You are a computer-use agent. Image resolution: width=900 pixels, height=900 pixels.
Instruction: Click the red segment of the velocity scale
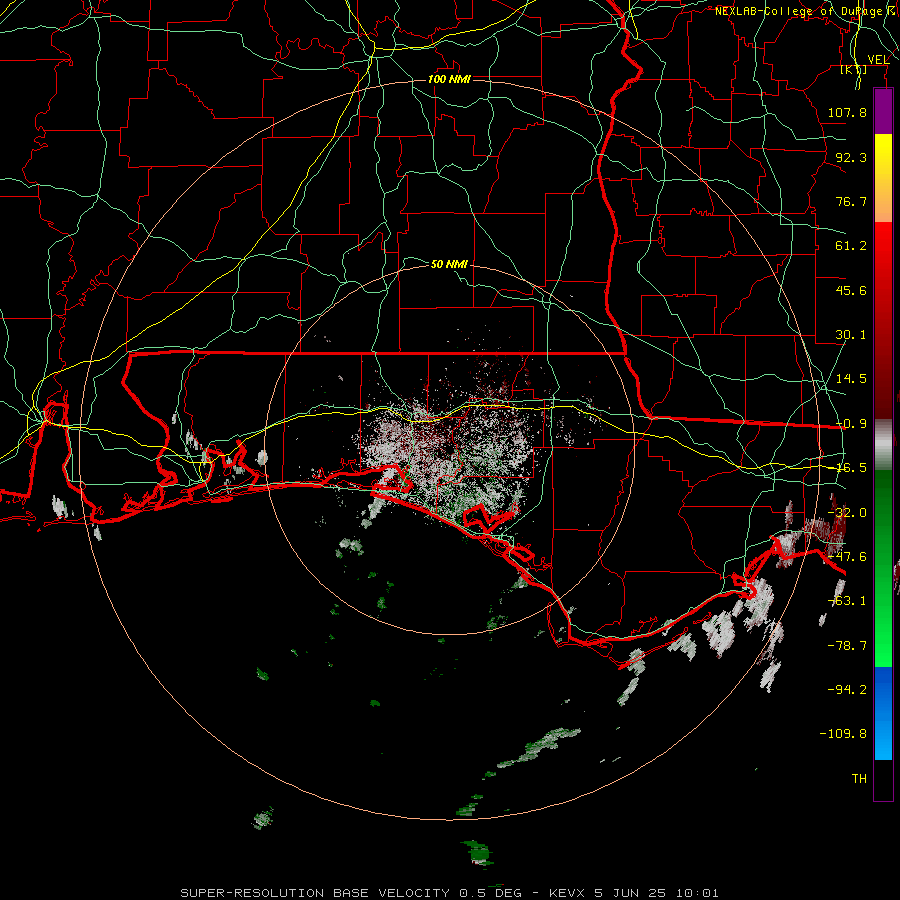(883, 321)
